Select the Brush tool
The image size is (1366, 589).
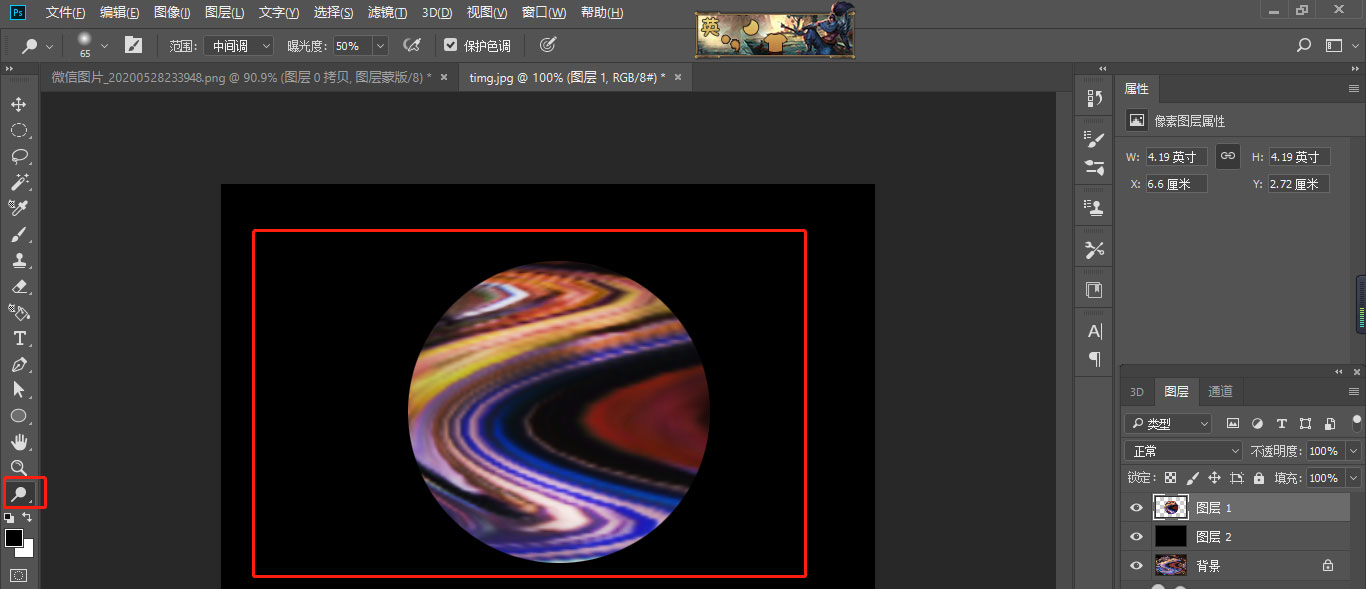click(x=19, y=234)
